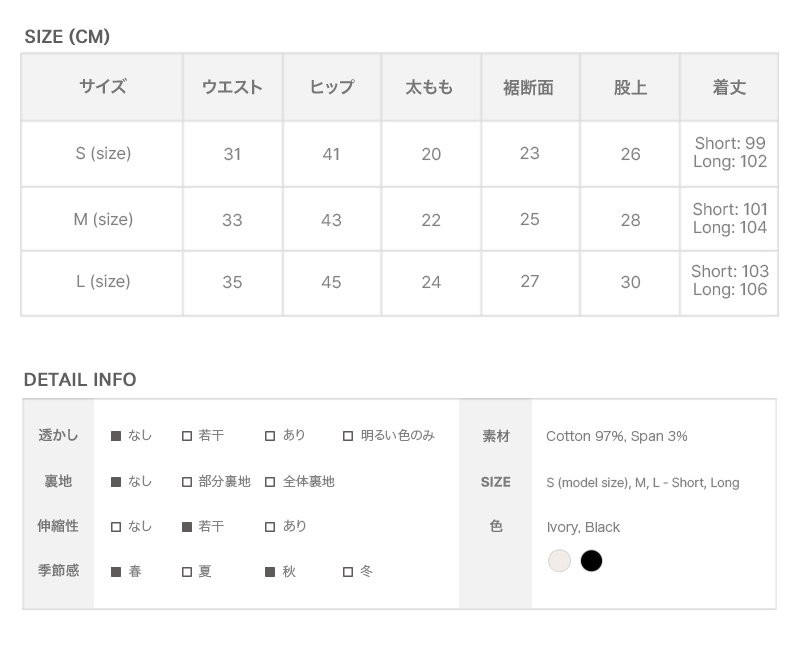The height and width of the screenshot is (671, 800).
Task: Check the 夏 season checkbox
Action: pyautogui.click(x=187, y=572)
